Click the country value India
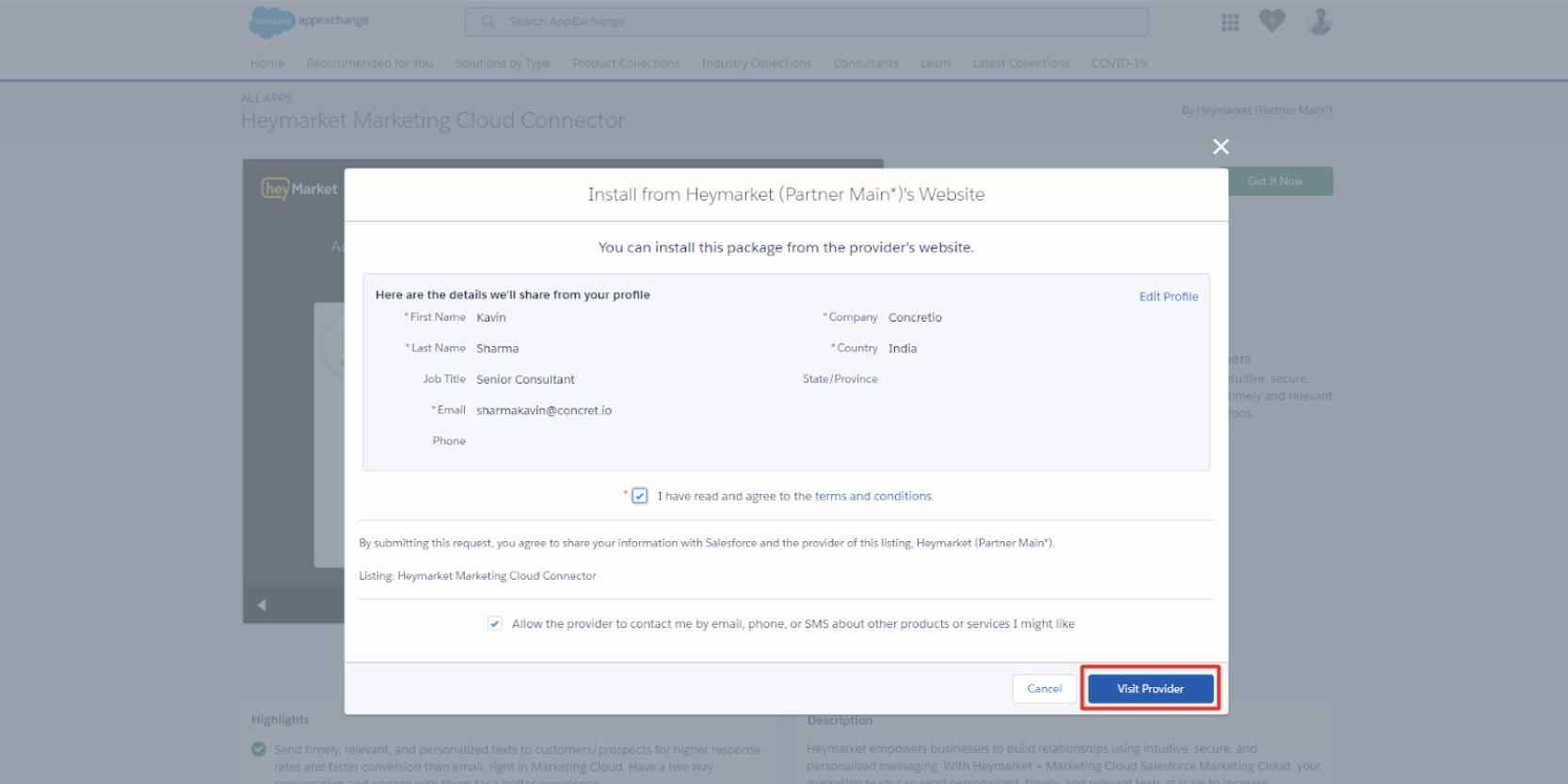Screen dimensions: 1568x784 (903, 348)
